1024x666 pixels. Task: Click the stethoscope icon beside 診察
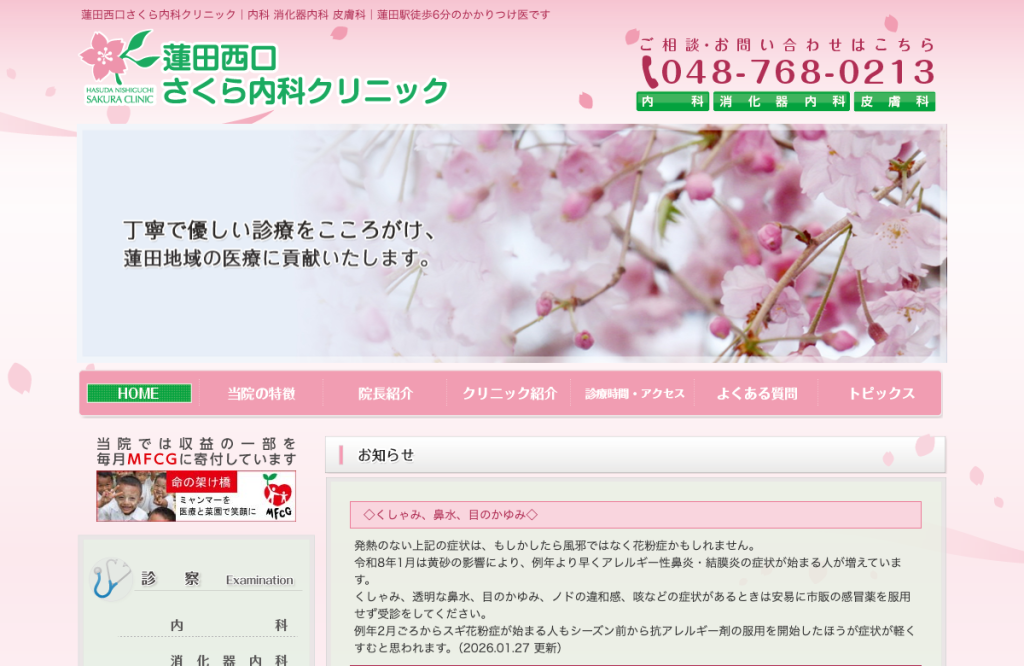[x=110, y=579]
